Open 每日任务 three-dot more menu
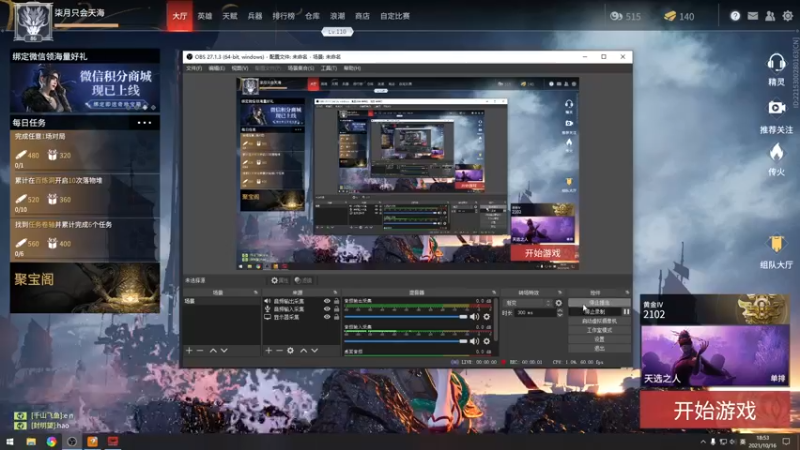 point(144,123)
